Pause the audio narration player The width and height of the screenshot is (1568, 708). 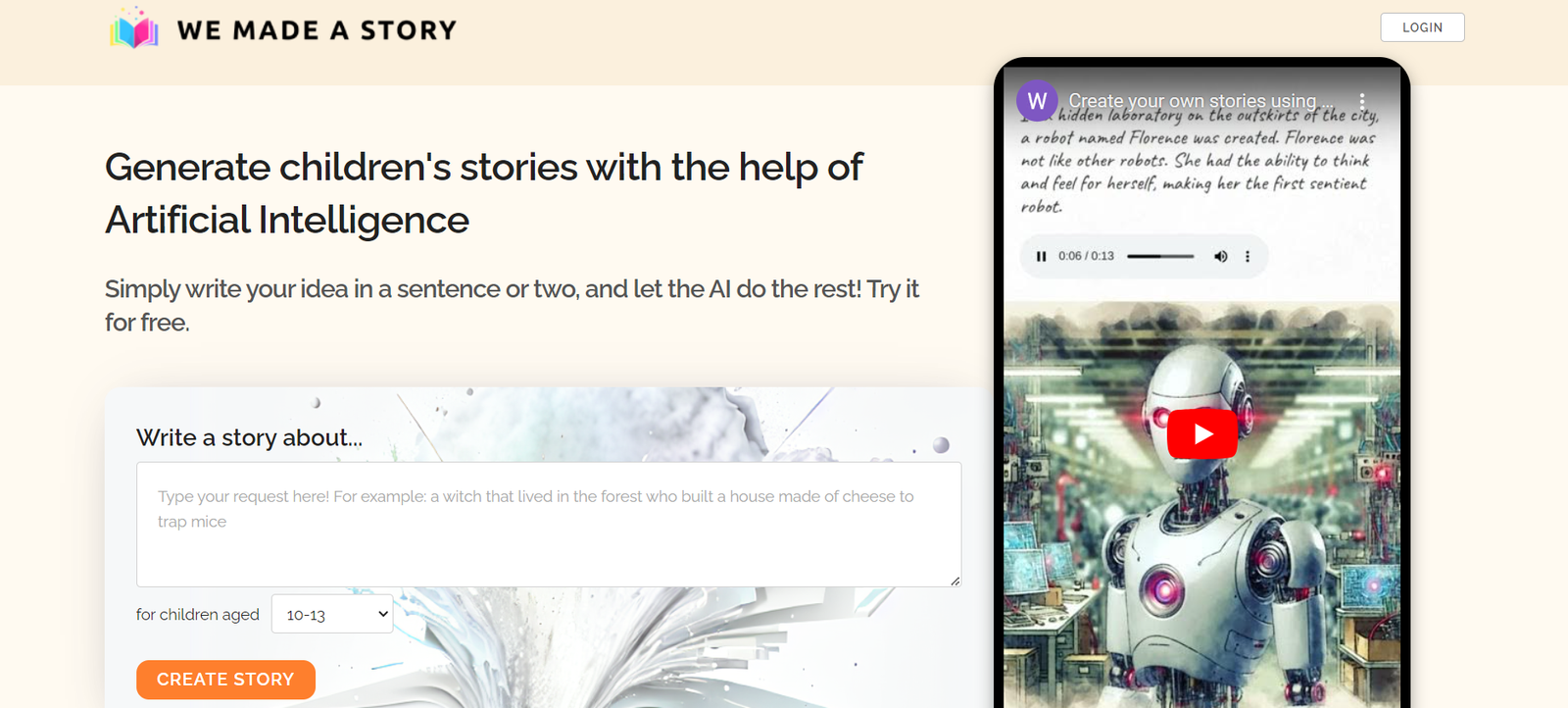click(x=1041, y=256)
